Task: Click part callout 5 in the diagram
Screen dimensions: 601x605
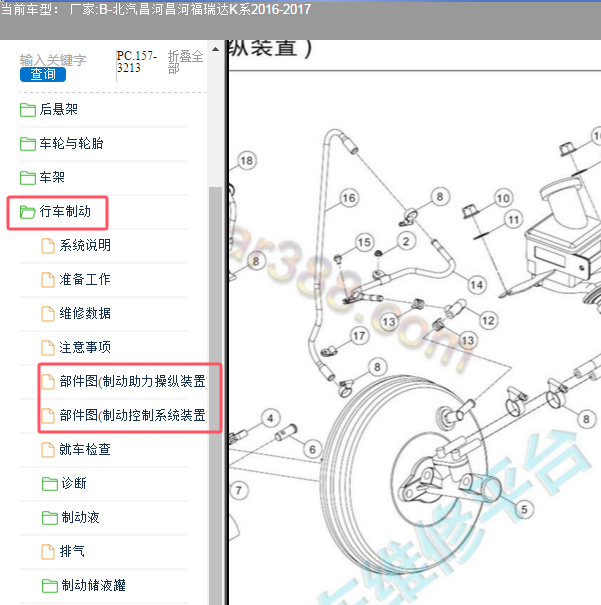Action: point(524,509)
